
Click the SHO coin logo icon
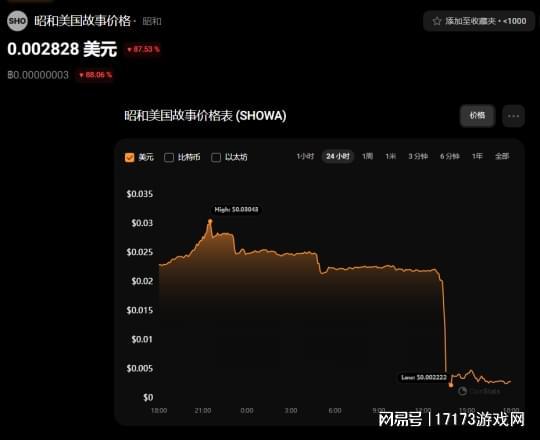17,21
